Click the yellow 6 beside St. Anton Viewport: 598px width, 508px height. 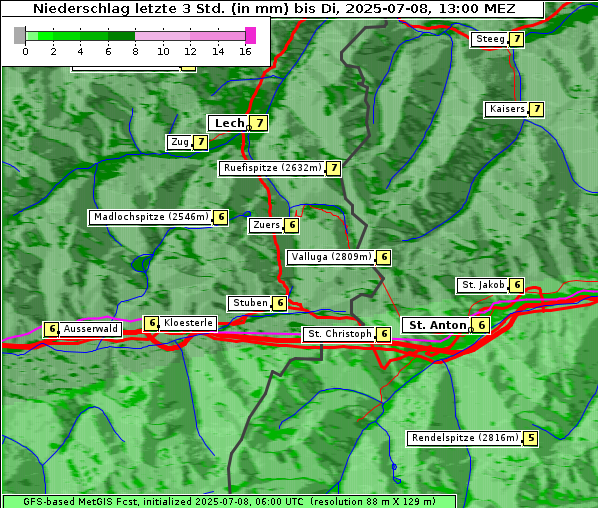coord(481,325)
